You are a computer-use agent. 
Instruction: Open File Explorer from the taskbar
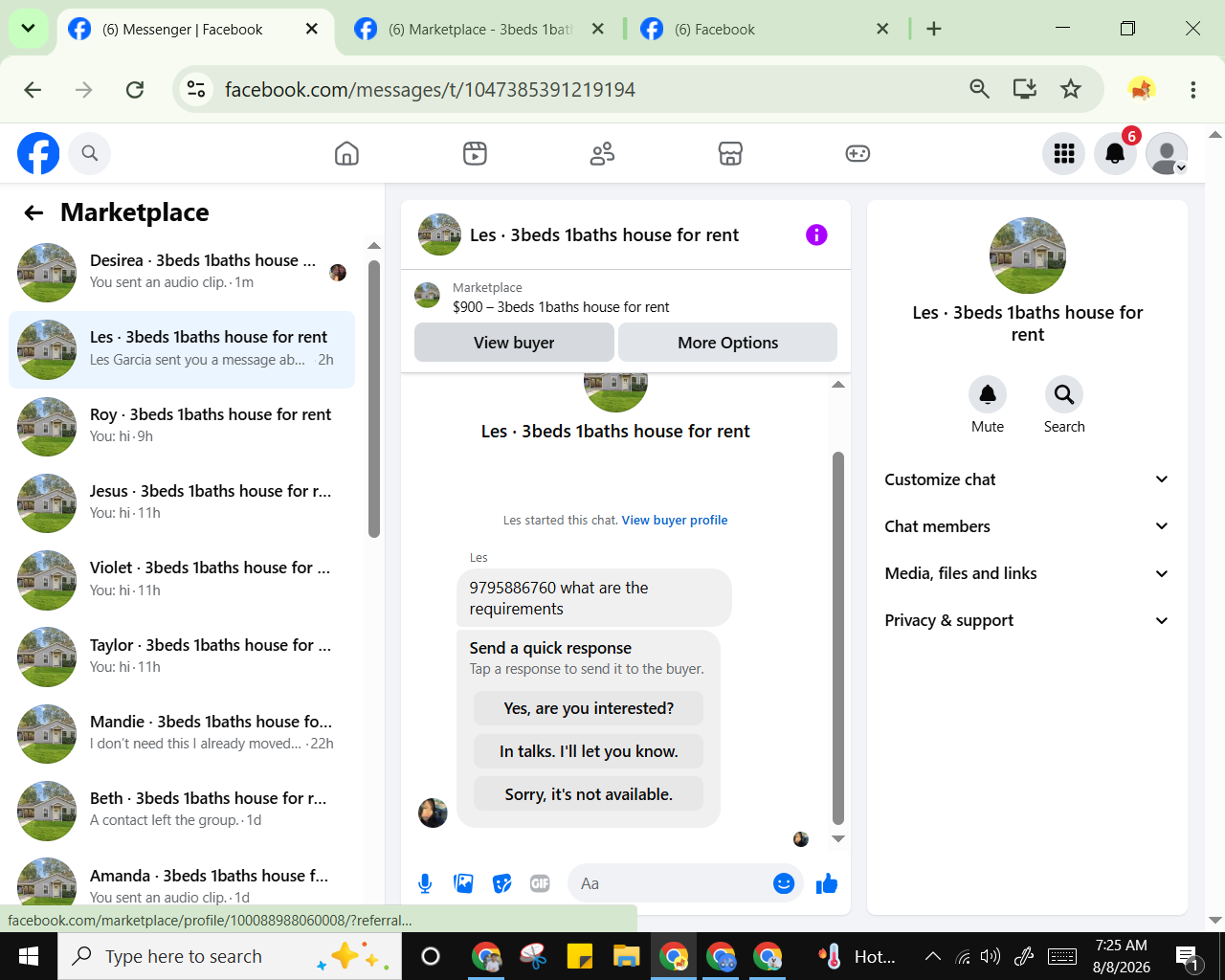click(x=626, y=956)
